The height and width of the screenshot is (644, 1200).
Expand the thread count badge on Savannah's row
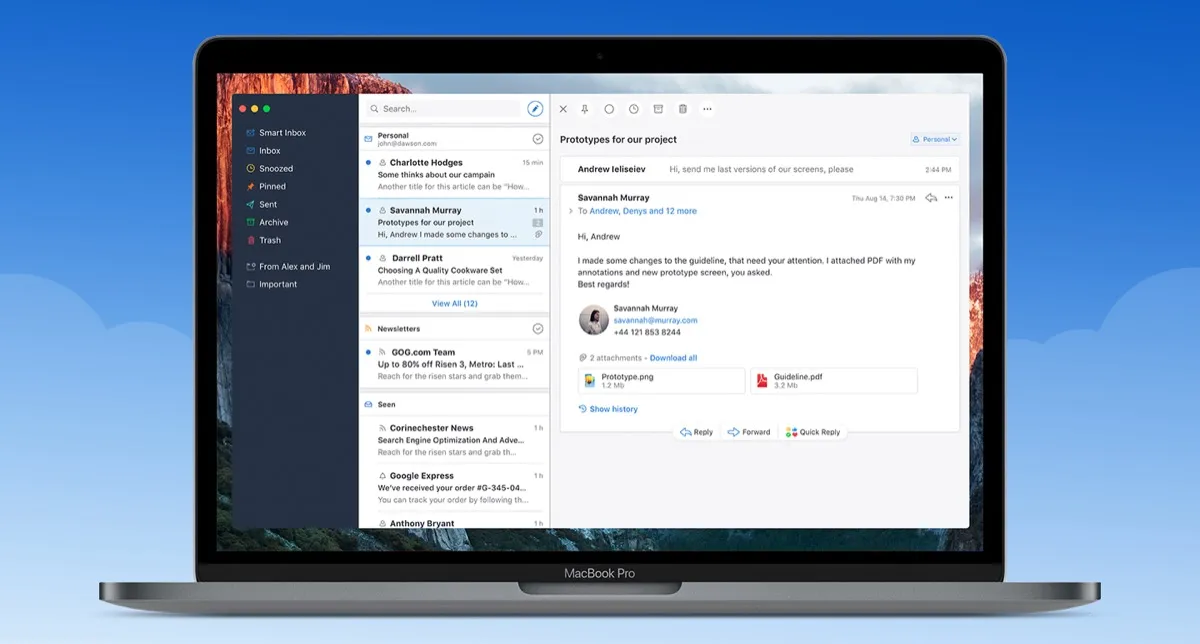tap(538, 222)
